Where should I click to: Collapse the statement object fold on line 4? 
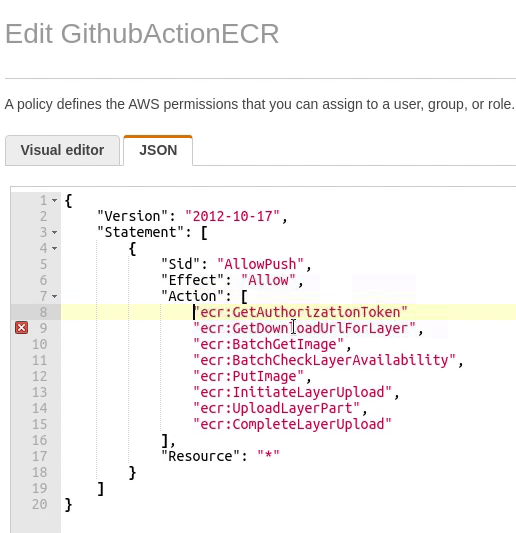54,248
